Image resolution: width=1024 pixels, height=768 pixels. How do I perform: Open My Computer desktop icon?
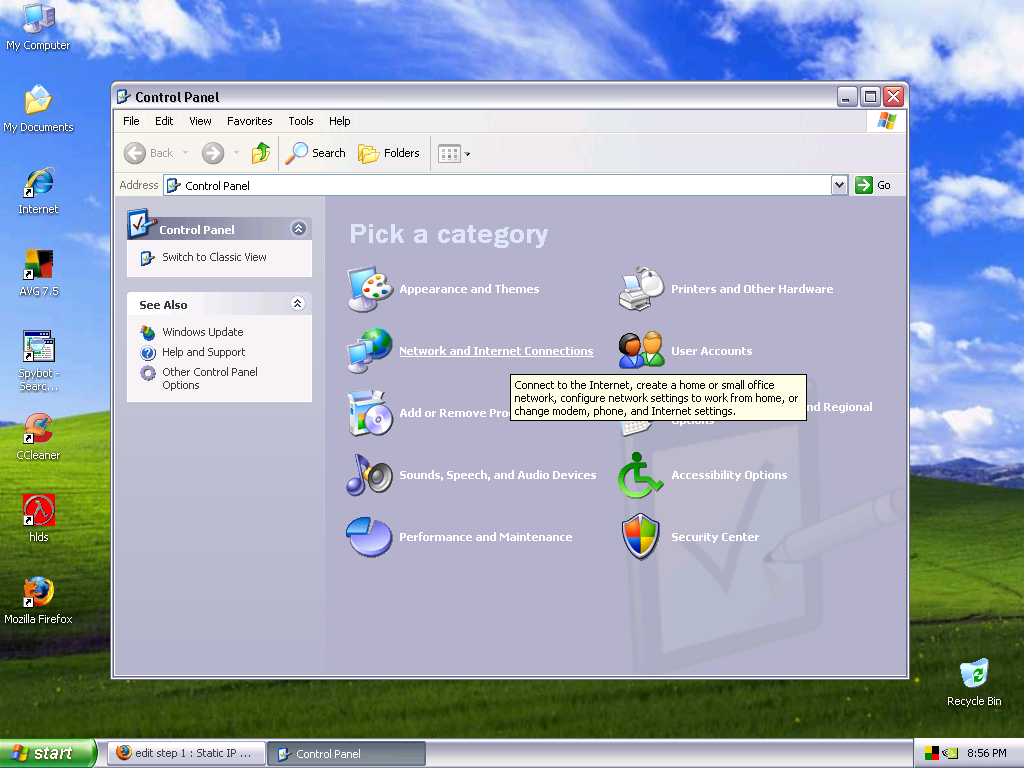click(38, 27)
